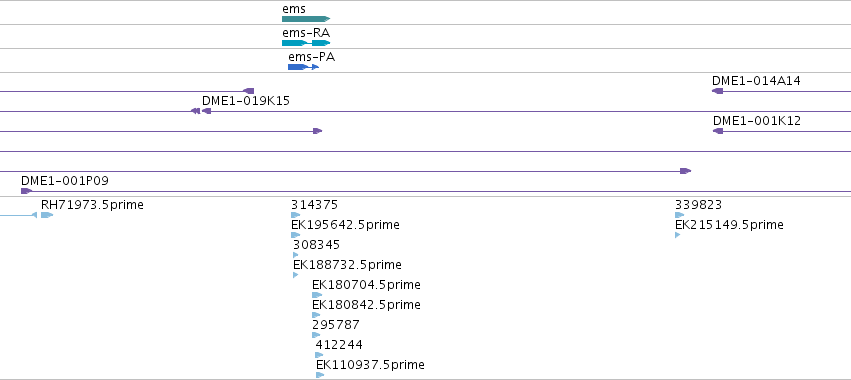Viewport: 851px width, 380px height.
Task: Select the ems gene arrow glyph
Action: click(306, 19)
